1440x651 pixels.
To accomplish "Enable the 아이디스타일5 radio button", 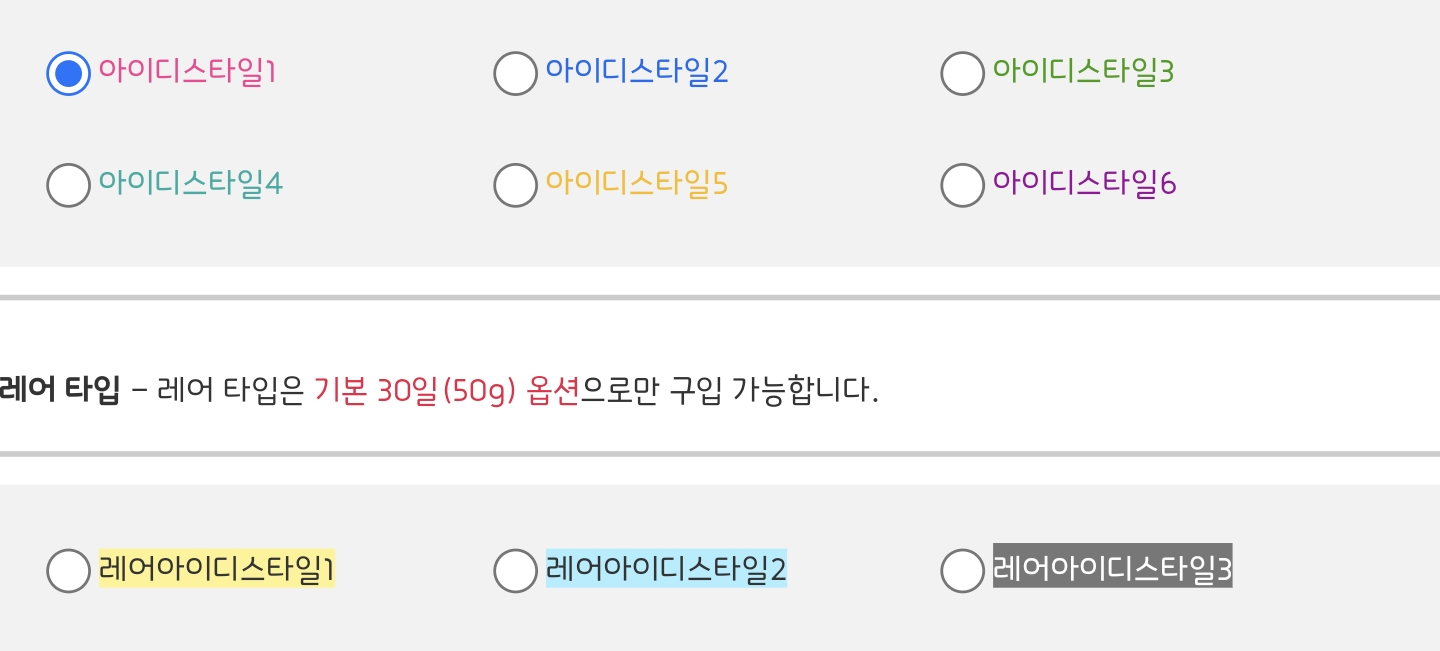I will pyautogui.click(x=515, y=185).
